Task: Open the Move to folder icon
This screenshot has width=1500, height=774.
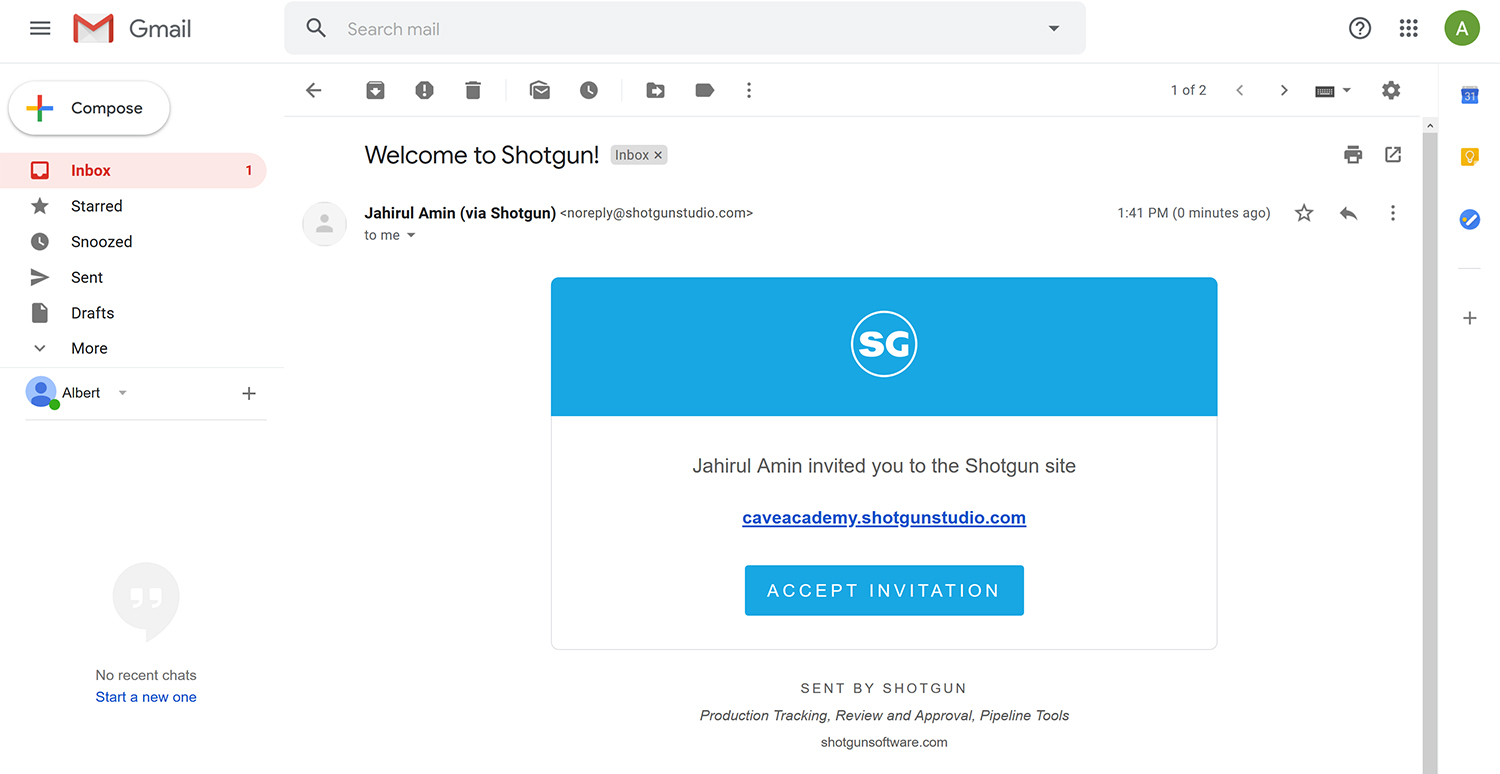Action: [x=656, y=90]
